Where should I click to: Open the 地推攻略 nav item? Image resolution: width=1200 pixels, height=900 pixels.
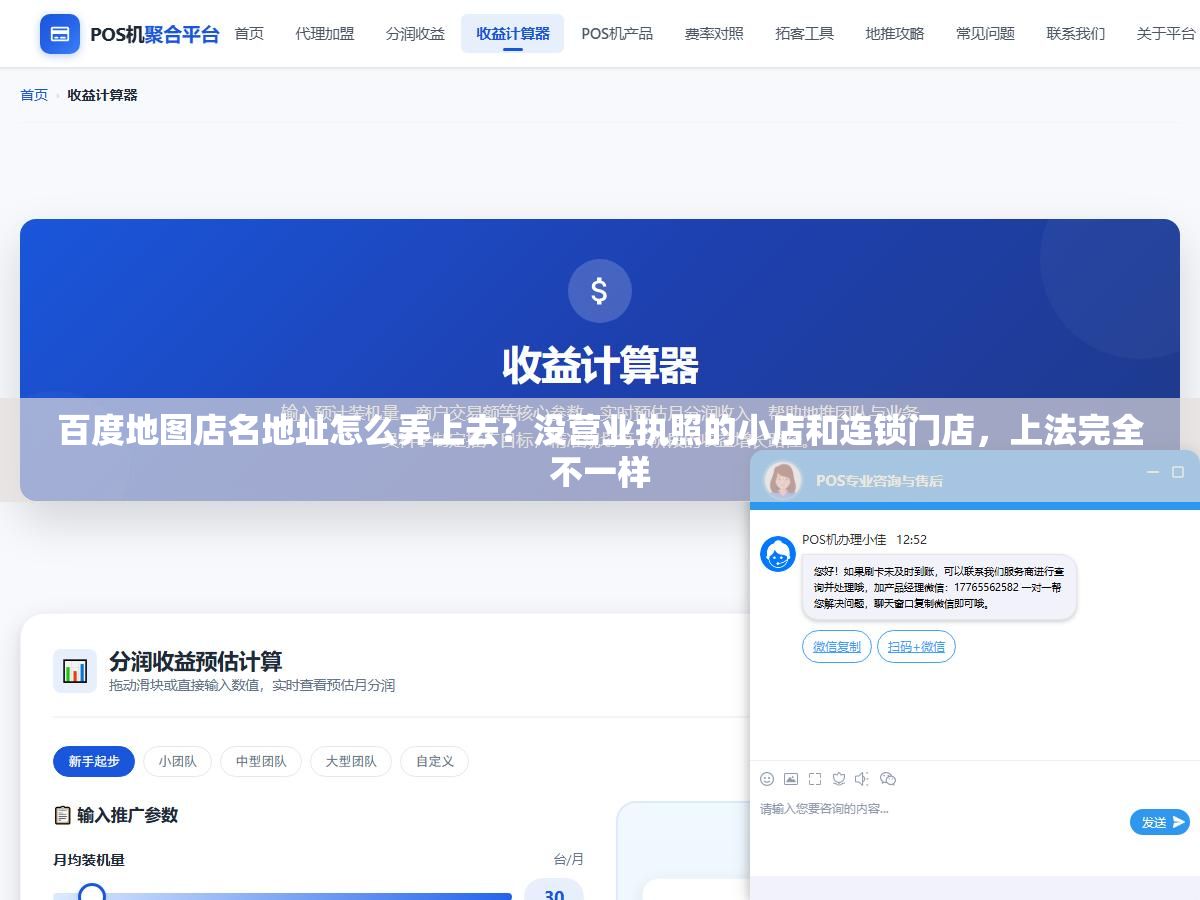895,34
